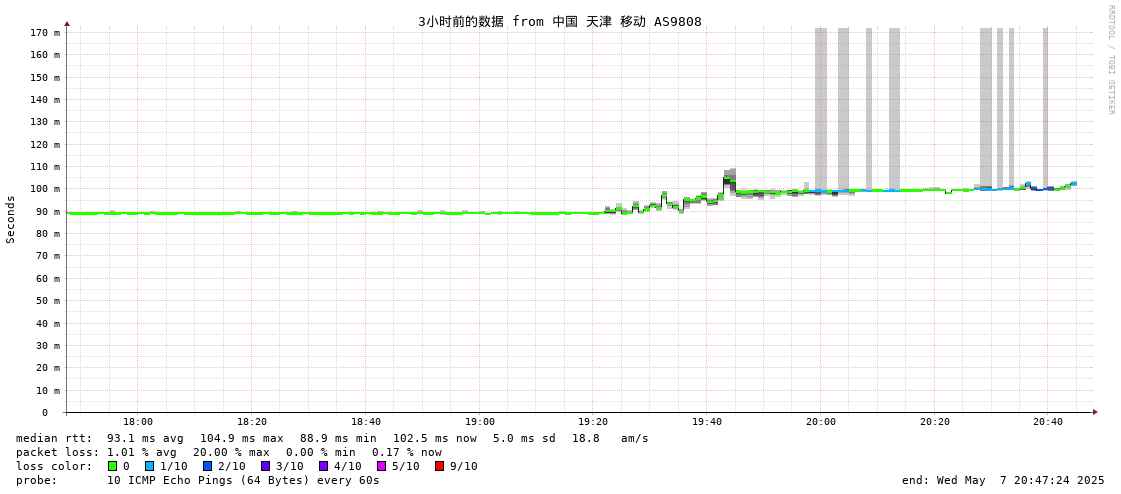Screen dimensions: 1121x494
Task: Click the "packet loss:" label
Action: point(58,453)
